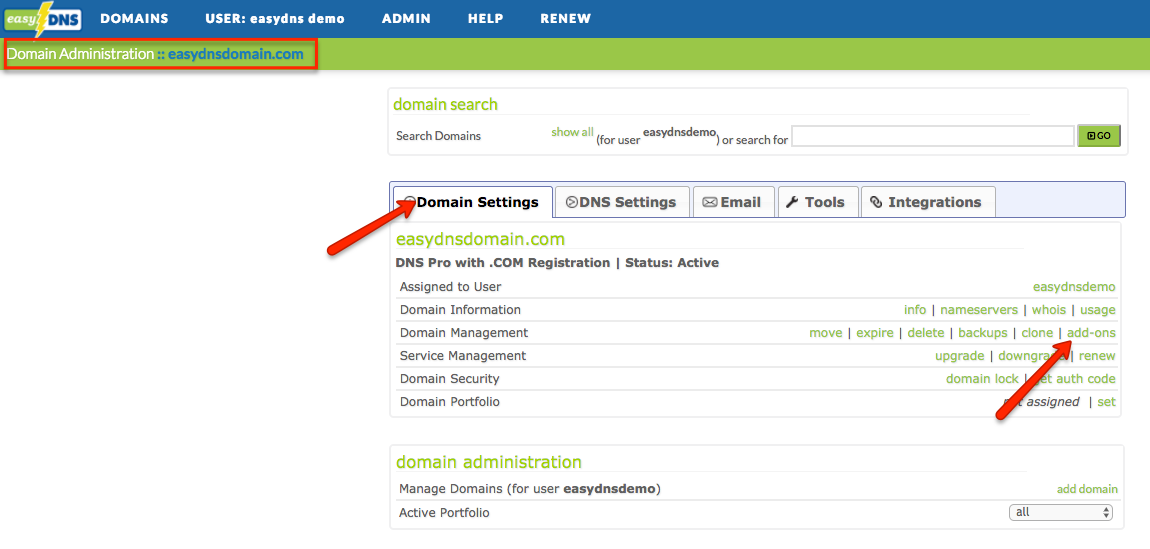1150x549 pixels.
Task: Click the easydnsdomain.com heading
Action: pos(480,239)
